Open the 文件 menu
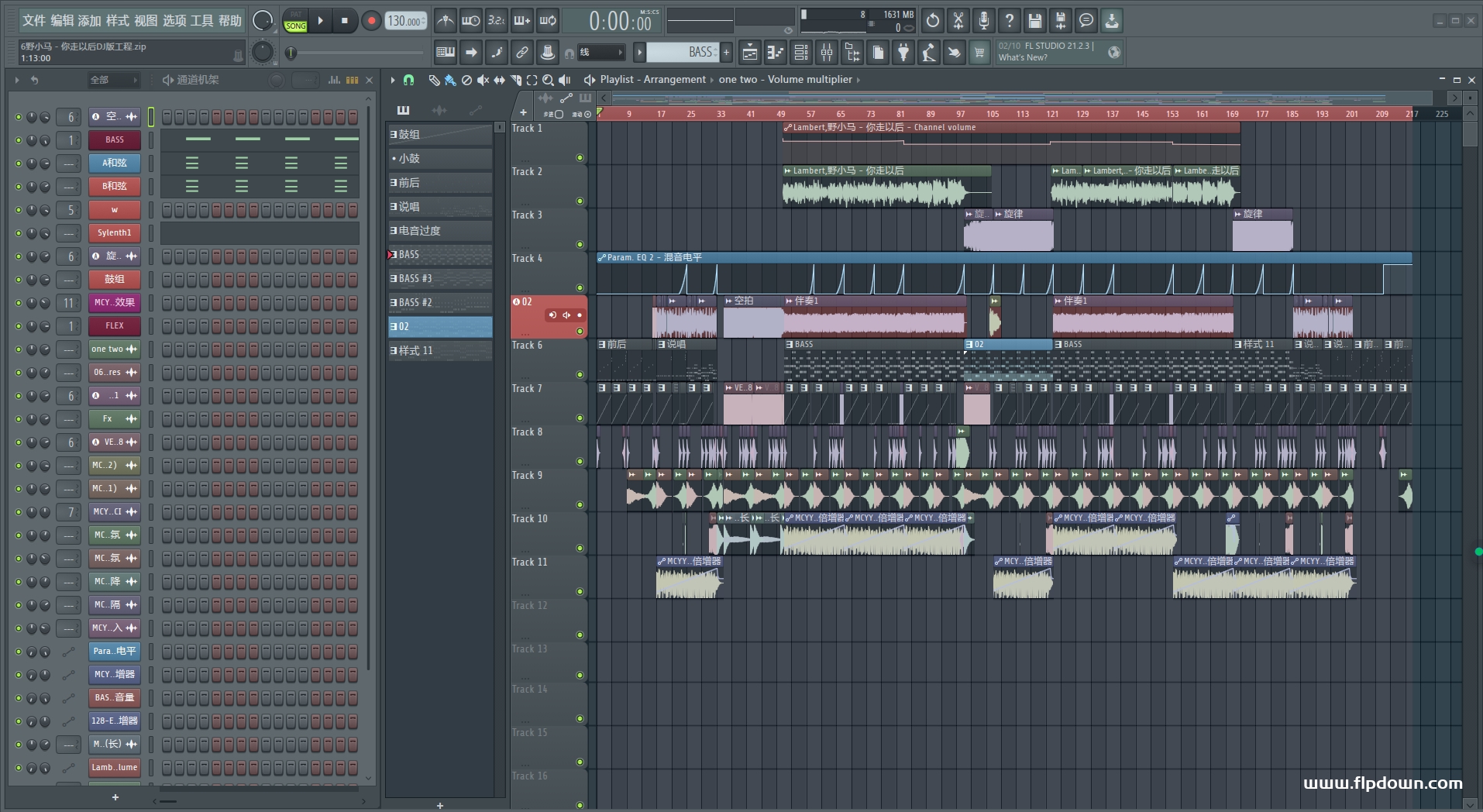 point(34,21)
